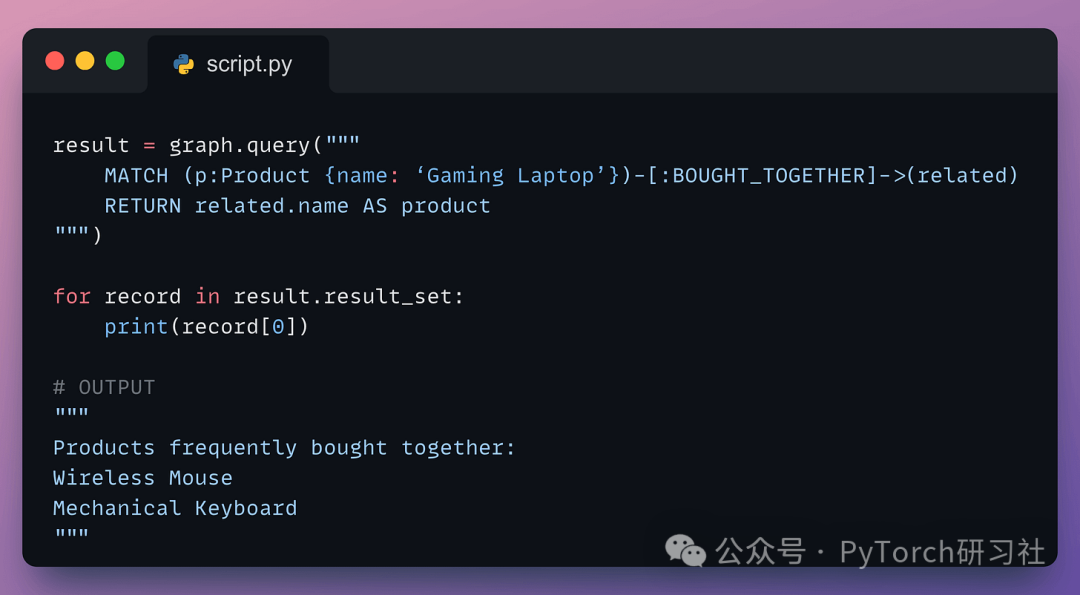Click the # OUTPUT comment
Viewport: 1080px width, 595px height.
tap(104, 387)
